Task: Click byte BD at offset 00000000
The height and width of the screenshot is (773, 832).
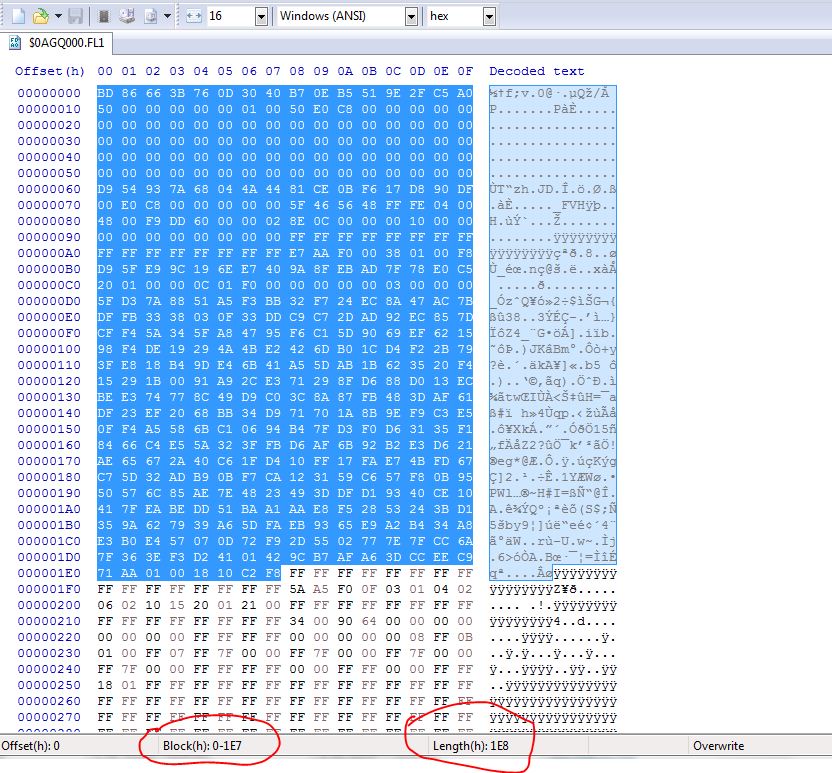Action: click(105, 93)
